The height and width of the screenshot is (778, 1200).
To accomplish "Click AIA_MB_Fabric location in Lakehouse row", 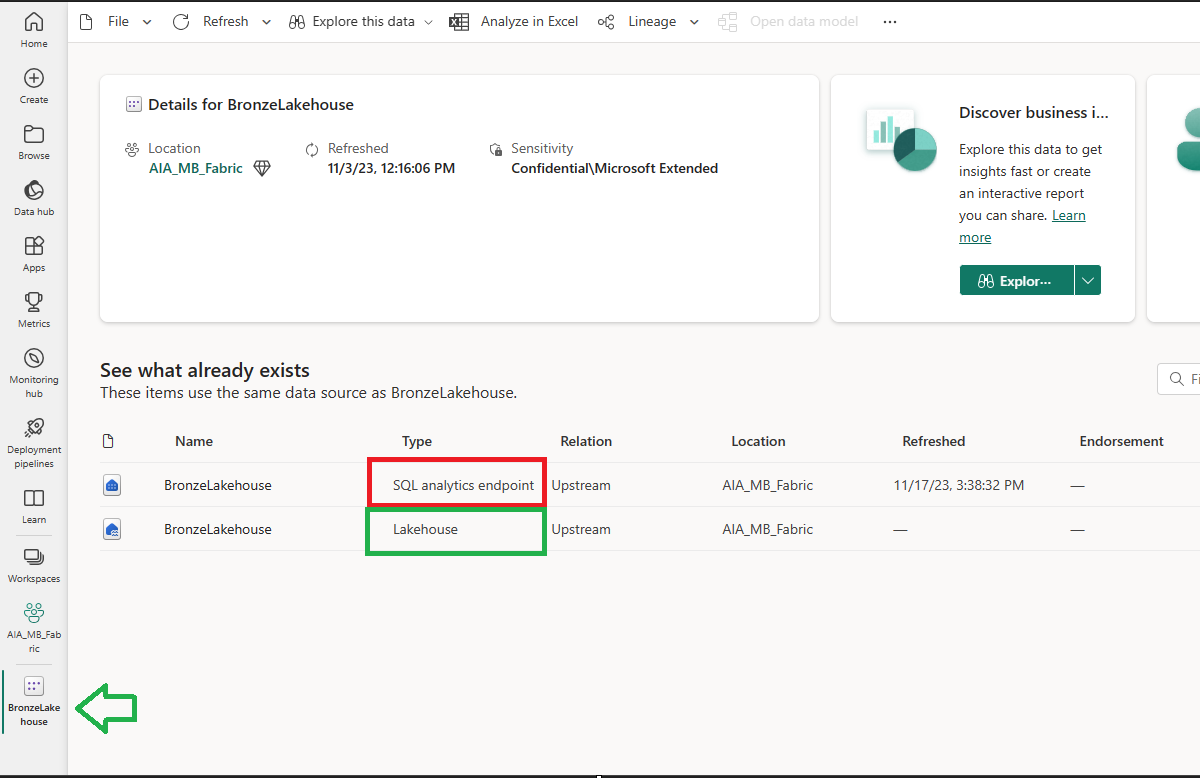I will click(768, 529).
